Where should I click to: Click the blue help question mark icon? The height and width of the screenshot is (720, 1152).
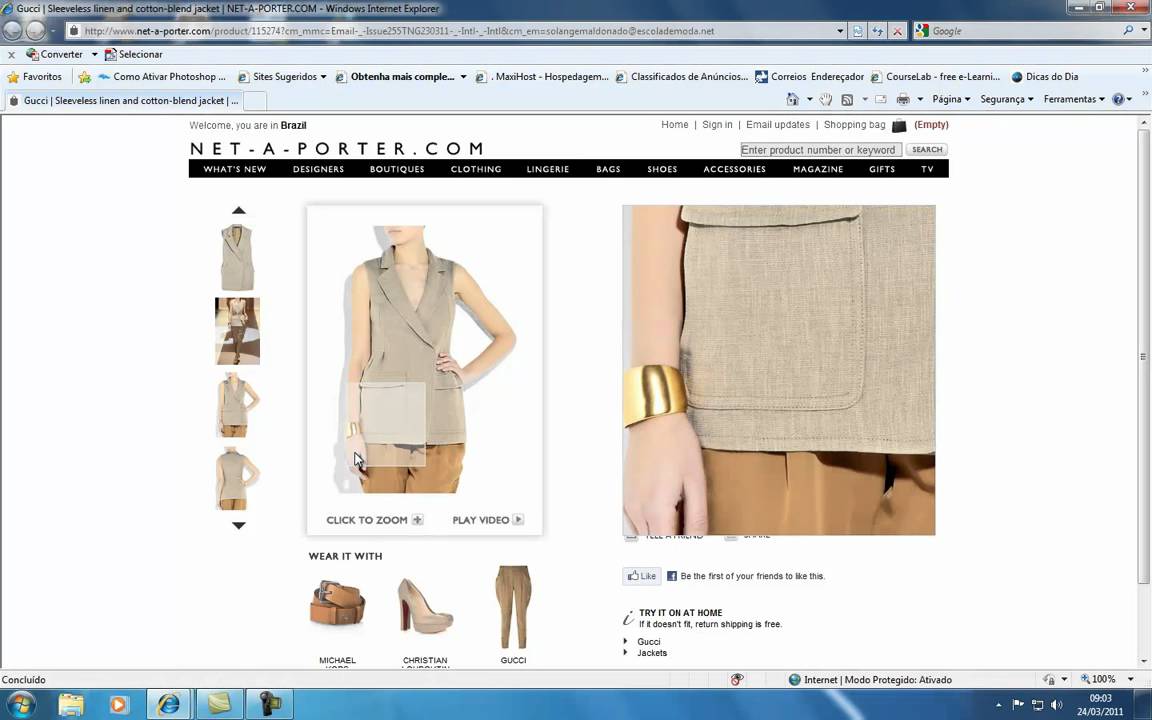click(x=1118, y=99)
